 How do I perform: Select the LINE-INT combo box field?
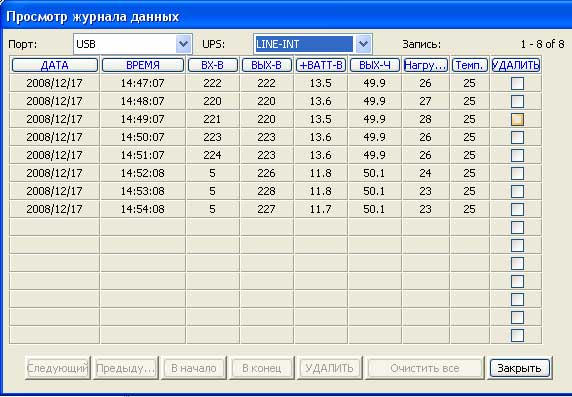click(312, 44)
